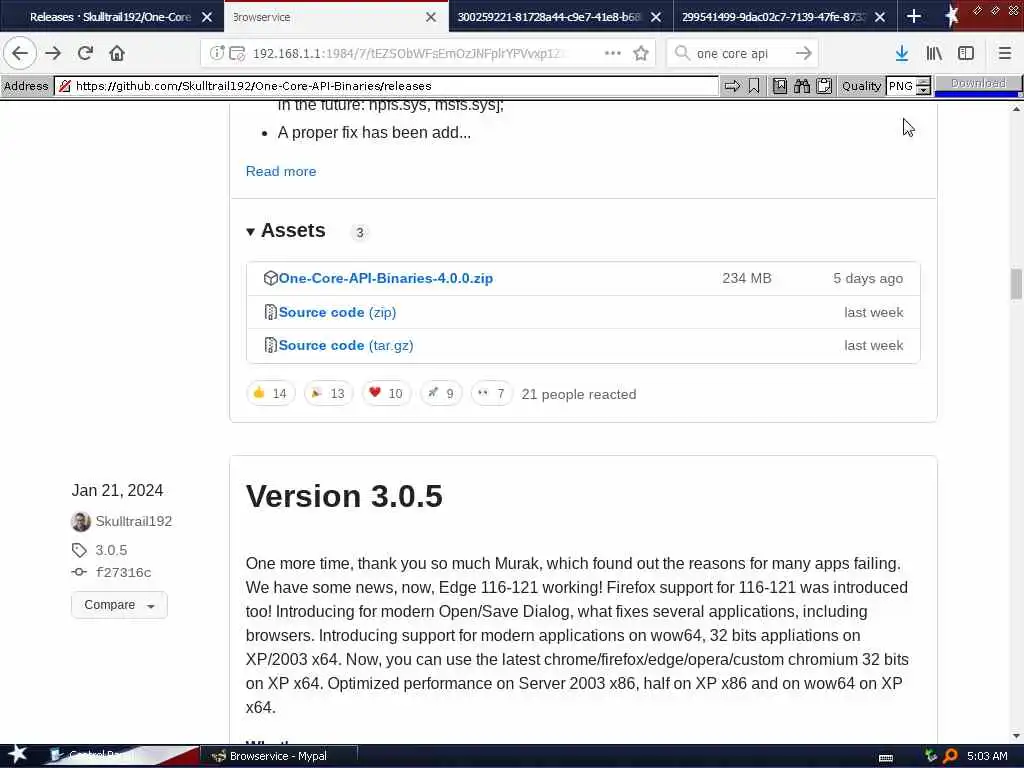Open the browser home page

[117, 53]
